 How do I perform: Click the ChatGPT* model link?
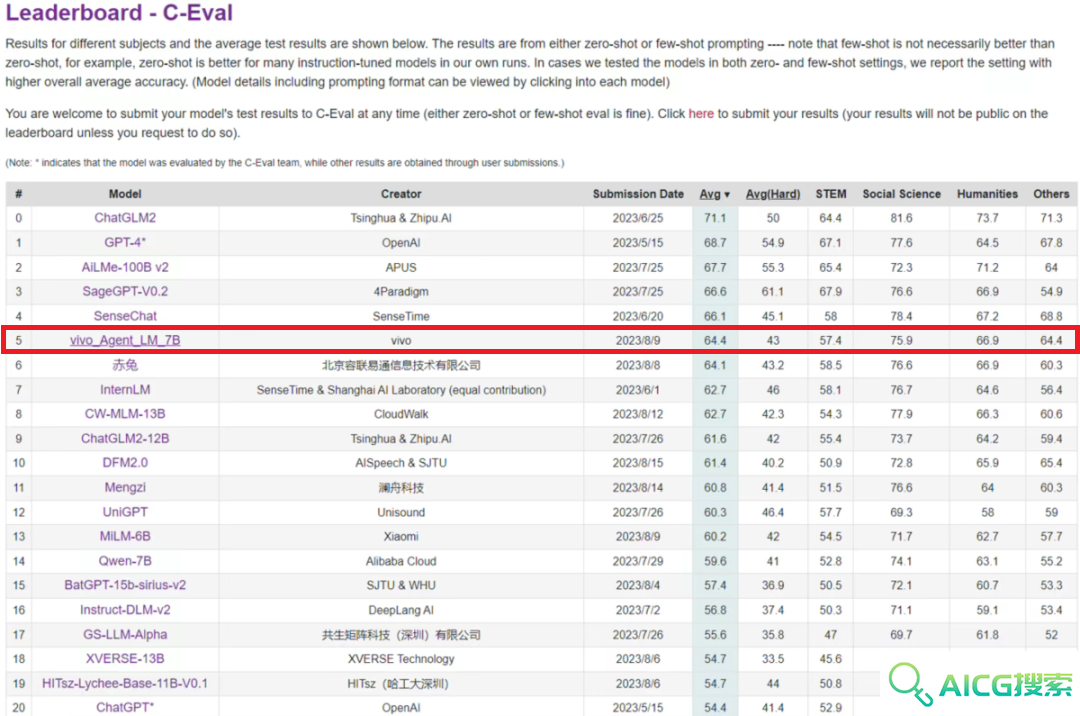(125, 708)
